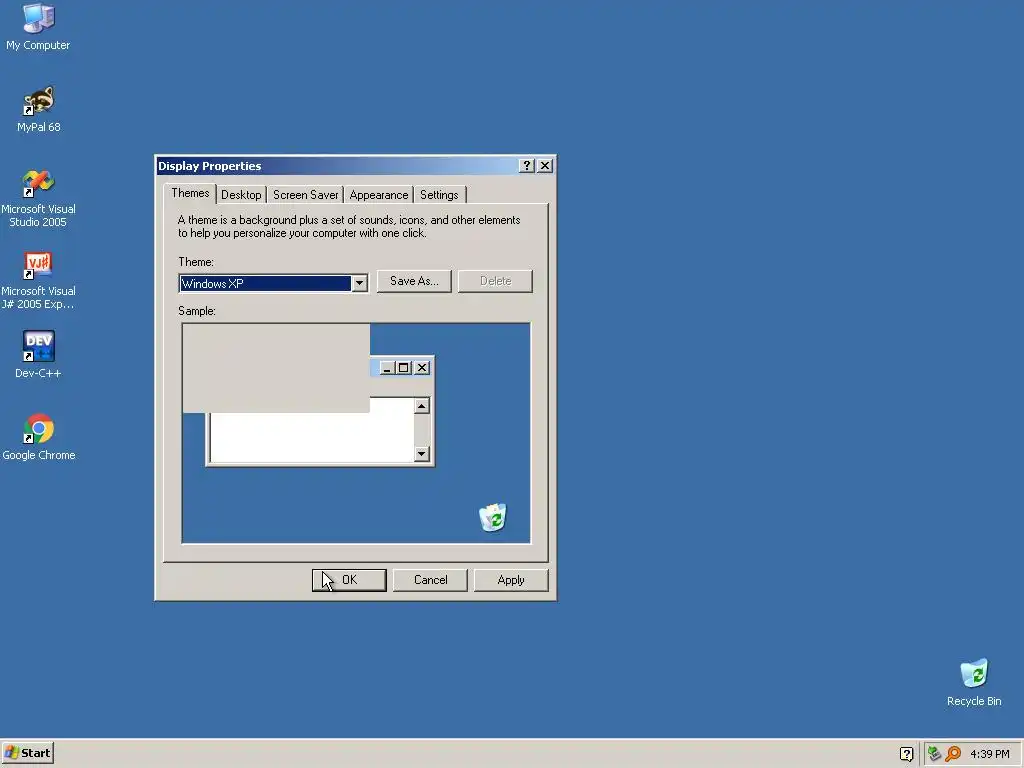Expand the Theme dropdown arrow
Viewport: 1024px width, 768px height.
tap(359, 283)
